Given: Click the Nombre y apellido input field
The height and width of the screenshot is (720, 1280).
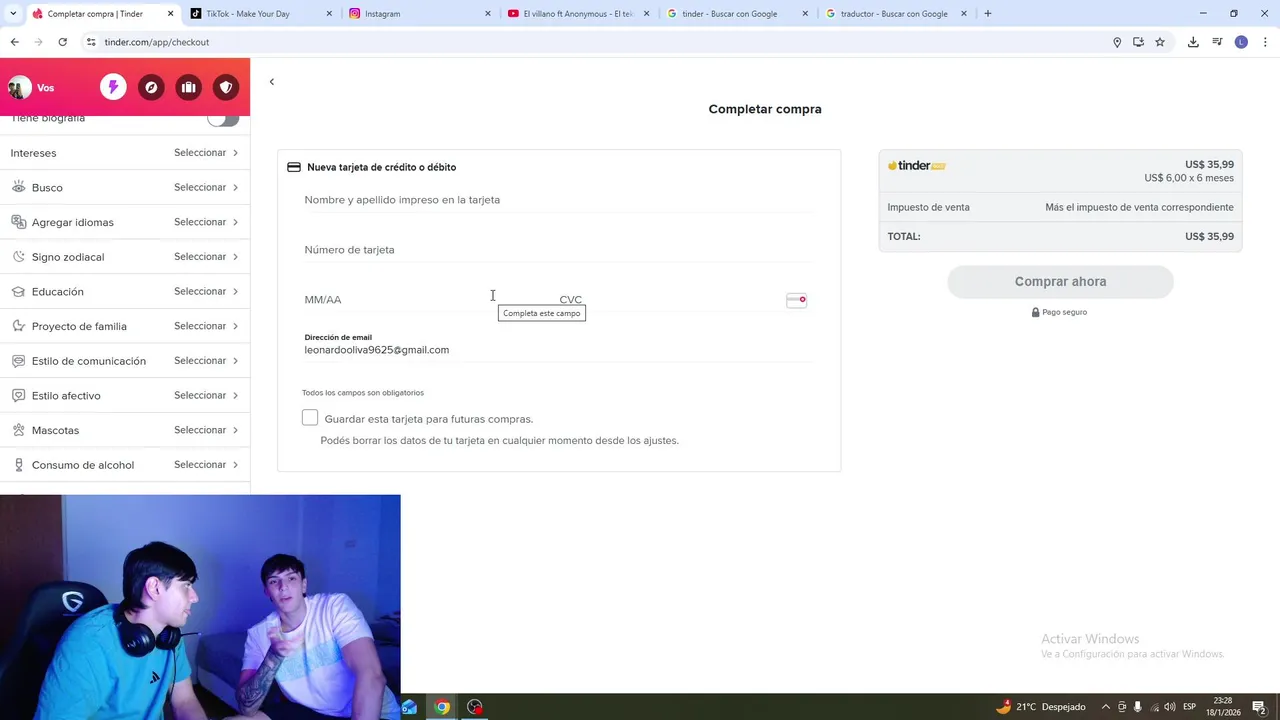Looking at the screenshot, I should (x=559, y=200).
